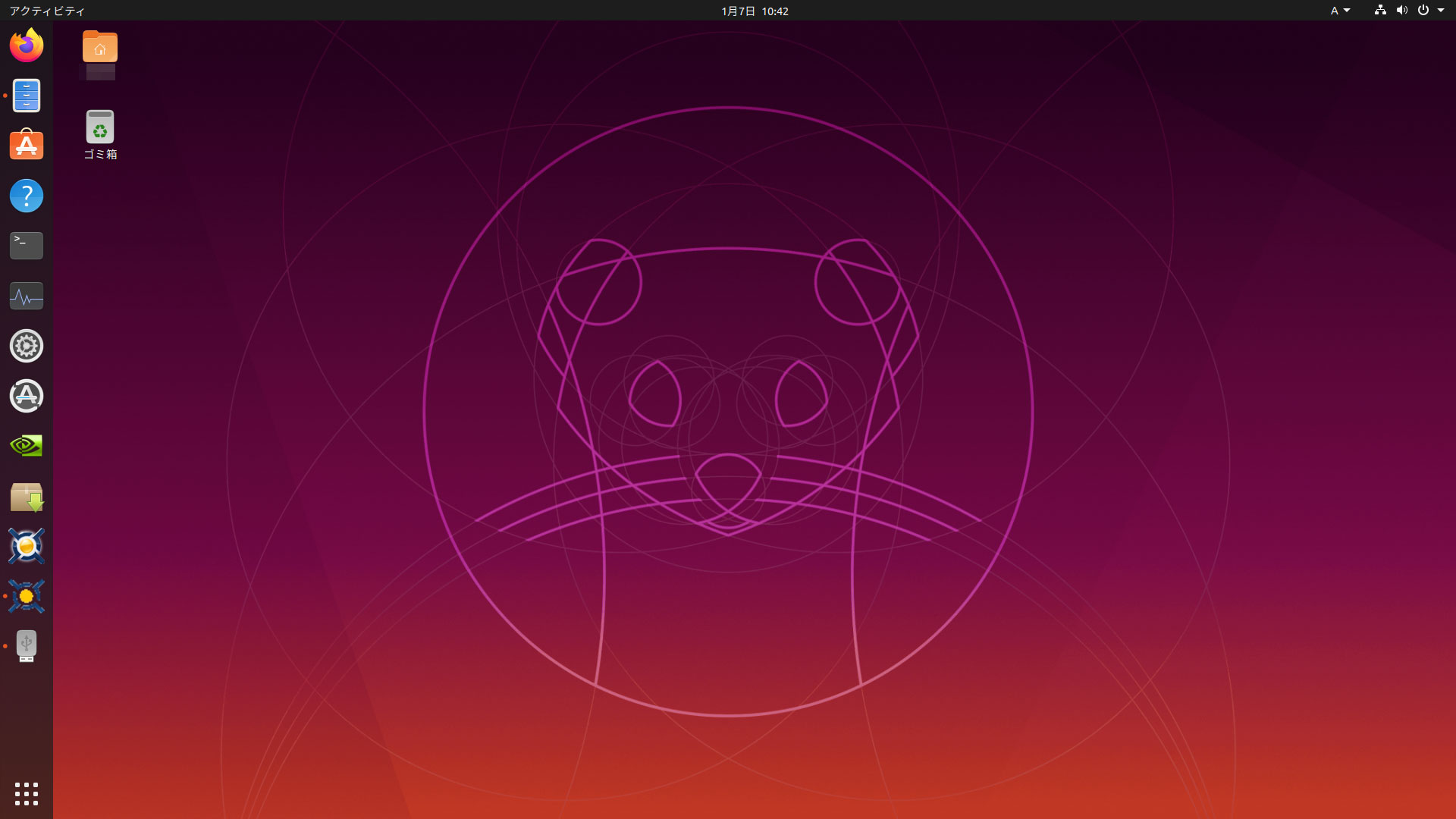Open the date and time calendar menu

(755, 11)
